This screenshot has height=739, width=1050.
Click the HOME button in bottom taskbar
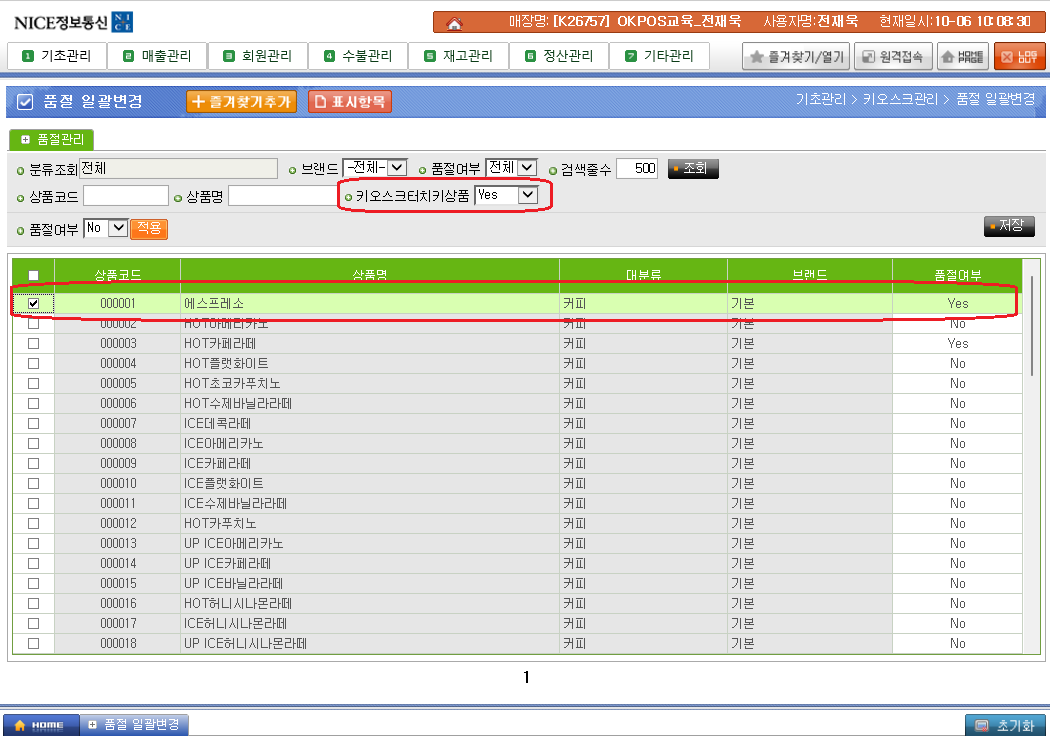[x=40, y=725]
